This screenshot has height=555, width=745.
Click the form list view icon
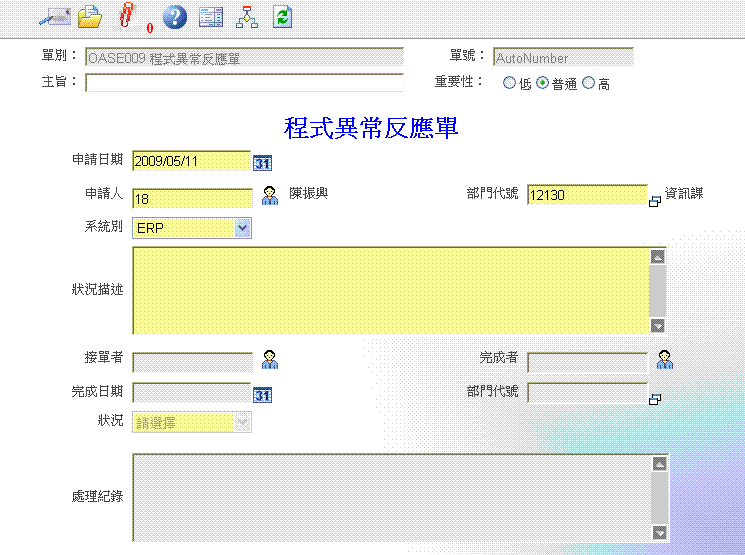[211, 16]
